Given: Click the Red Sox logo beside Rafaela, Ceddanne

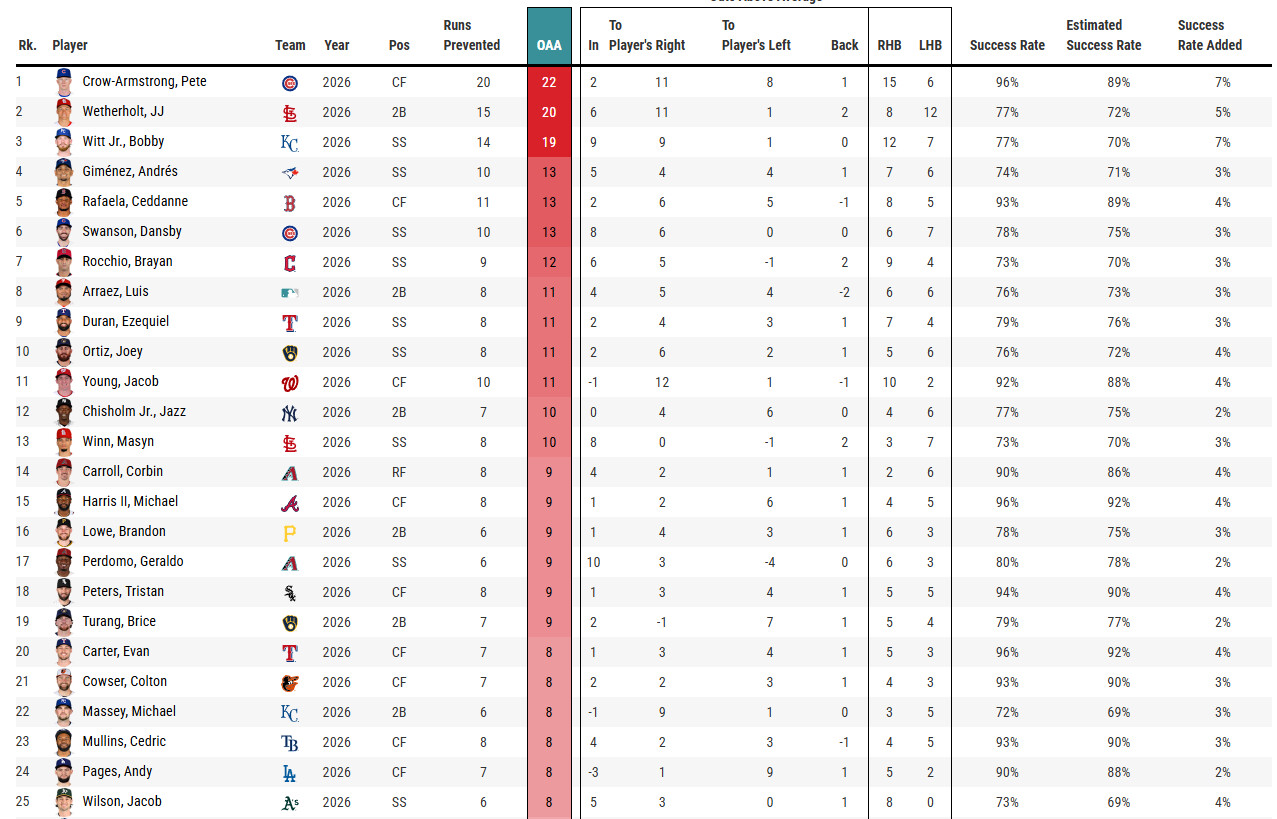Looking at the screenshot, I should pyautogui.click(x=290, y=203).
